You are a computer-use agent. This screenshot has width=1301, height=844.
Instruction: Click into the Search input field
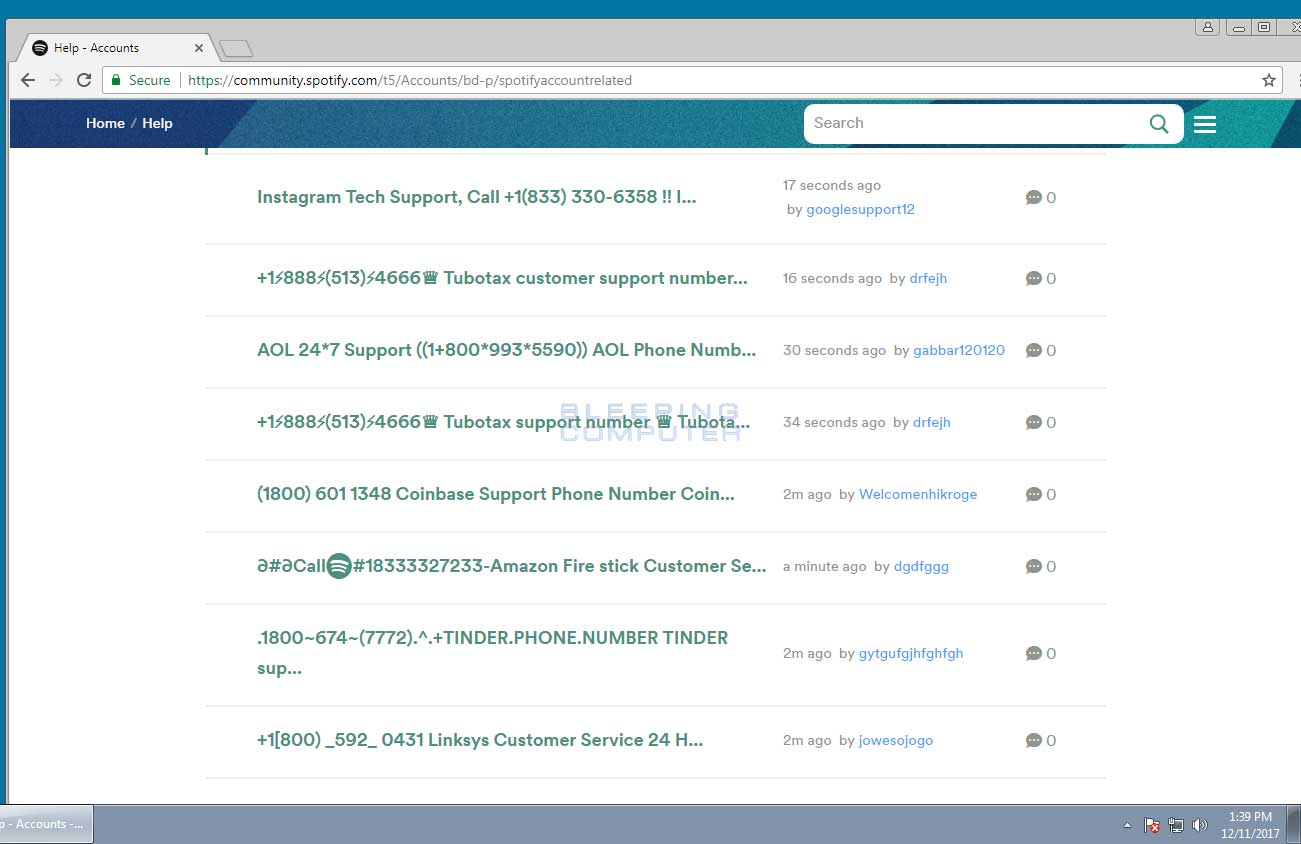975,123
